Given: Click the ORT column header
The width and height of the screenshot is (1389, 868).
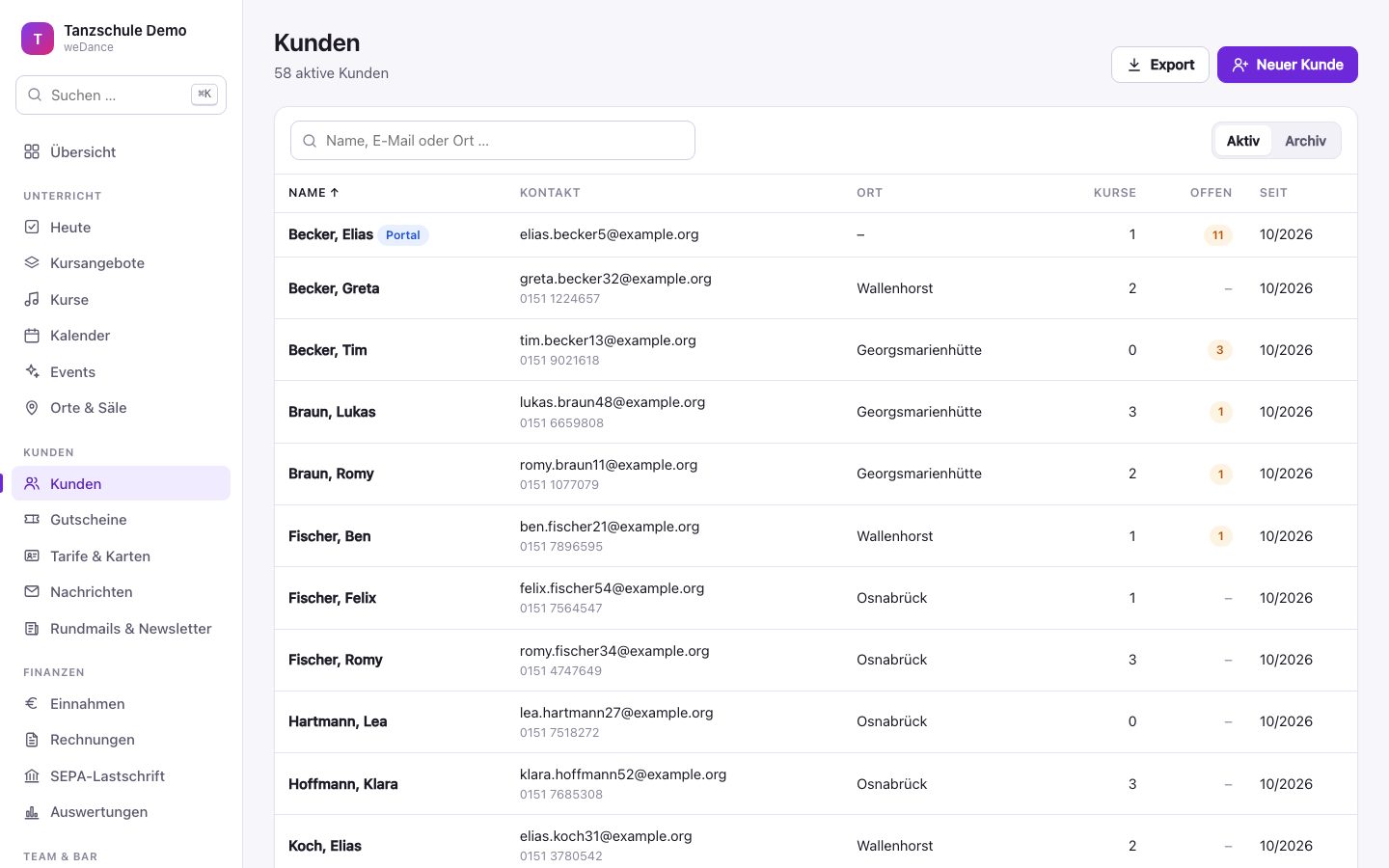Looking at the screenshot, I should click(x=869, y=193).
